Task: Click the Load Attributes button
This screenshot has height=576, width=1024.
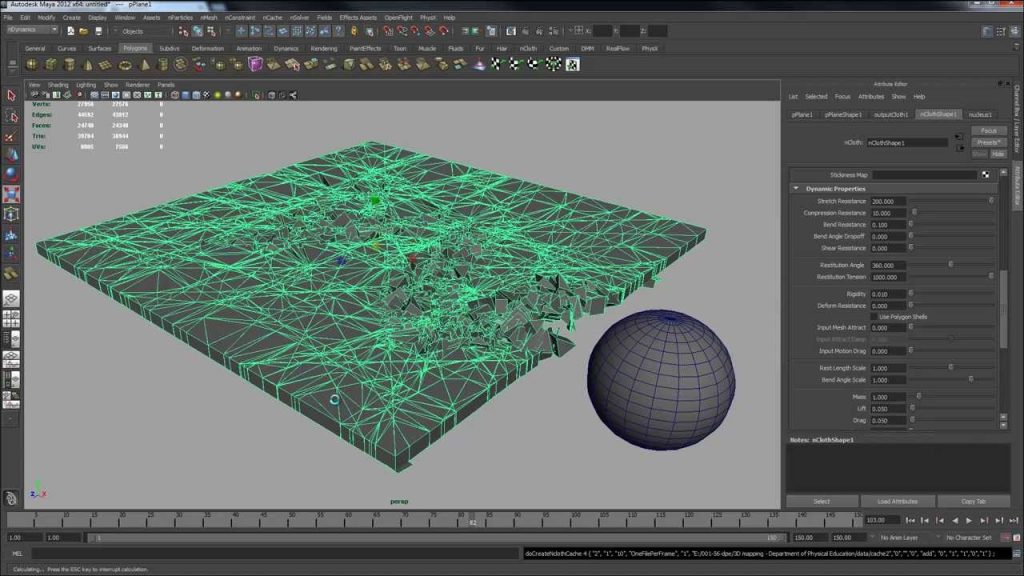Action: coord(897,502)
